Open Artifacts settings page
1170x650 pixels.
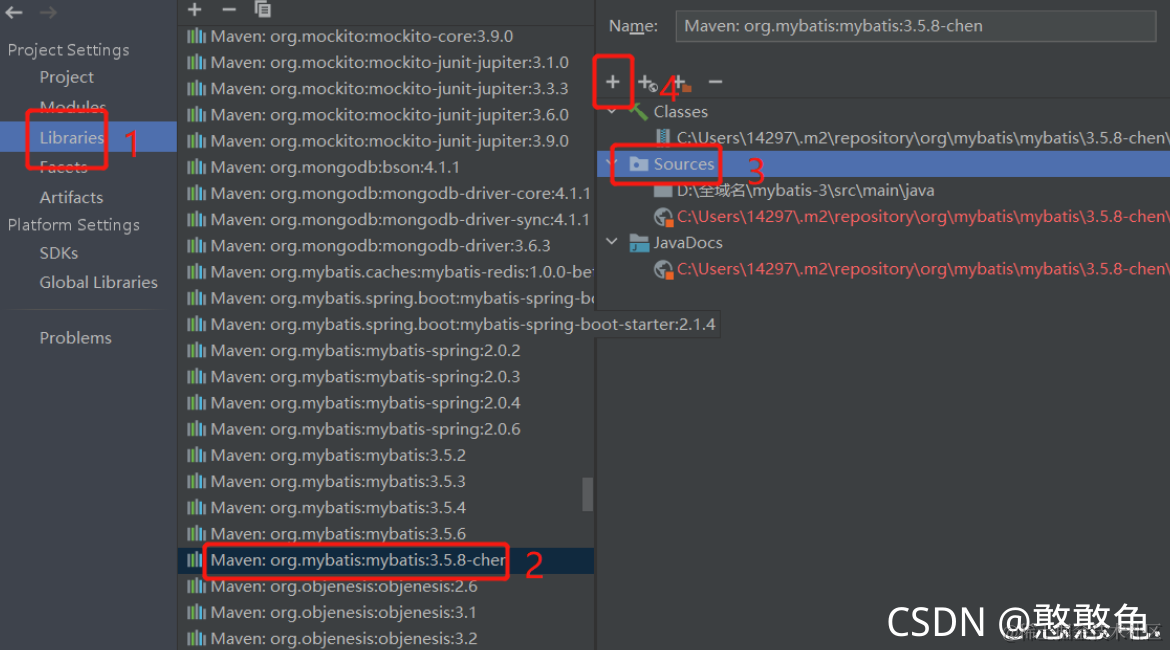coord(71,197)
